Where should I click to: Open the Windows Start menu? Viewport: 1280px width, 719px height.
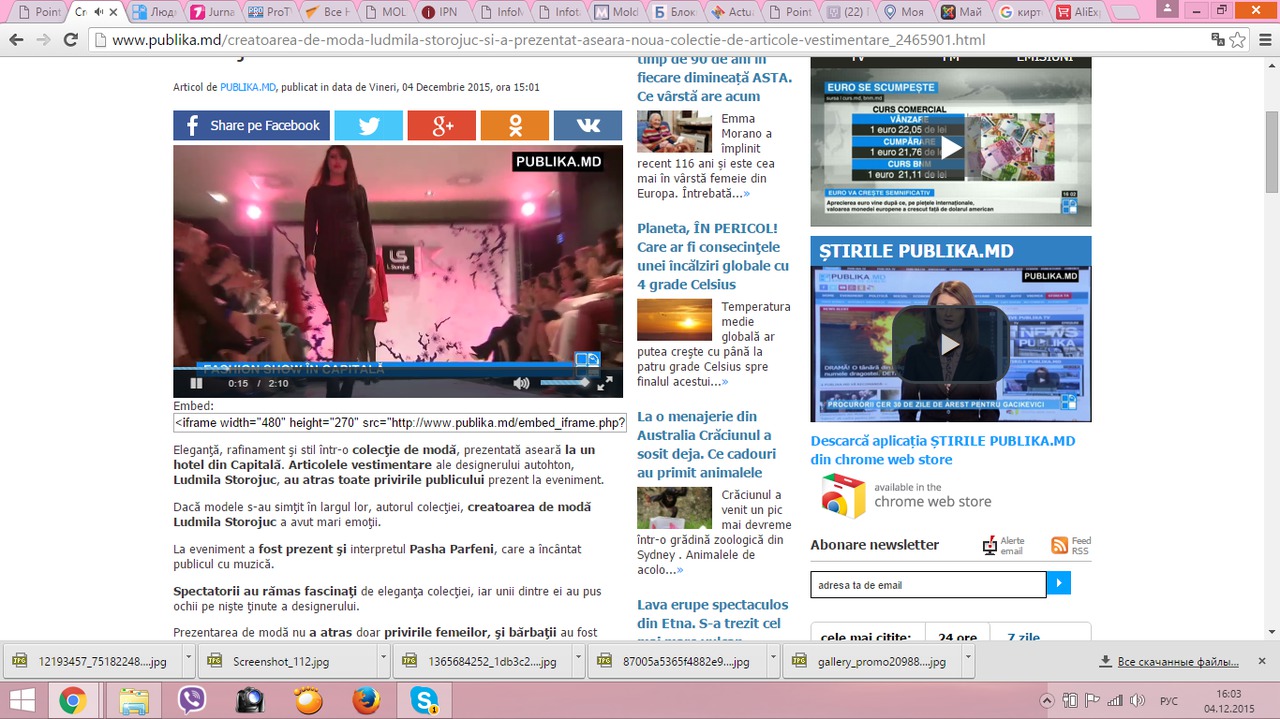pos(22,700)
